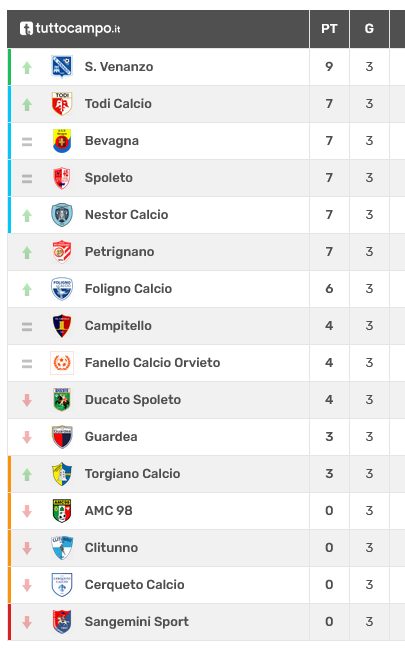Open the Clitunno team link

[111, 548]
